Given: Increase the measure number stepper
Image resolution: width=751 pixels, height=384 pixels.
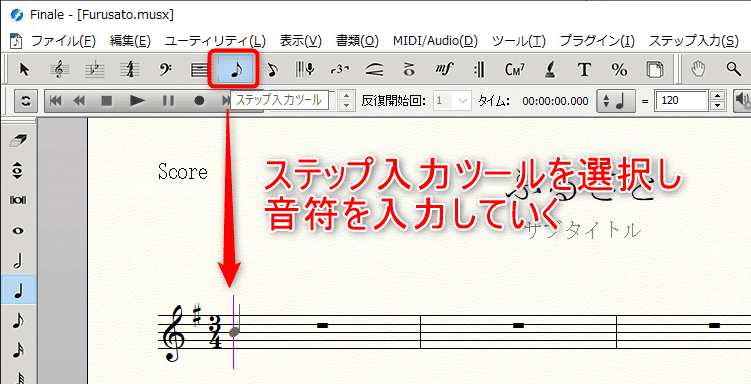Looking at the screenshot, I should (347, 96).
